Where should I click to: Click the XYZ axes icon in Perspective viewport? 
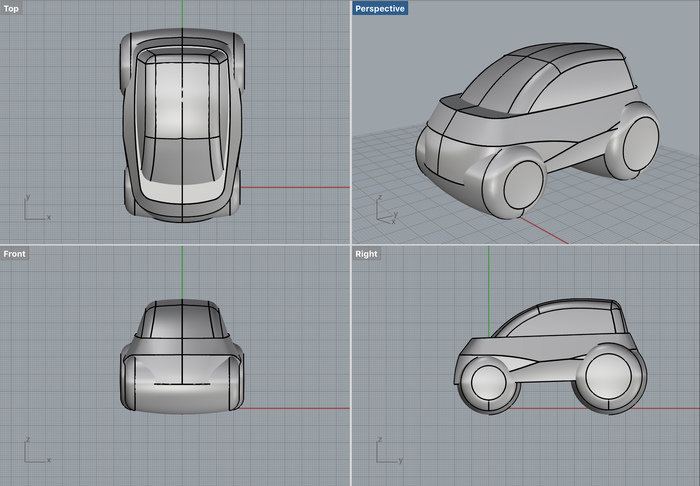(384, 210)
